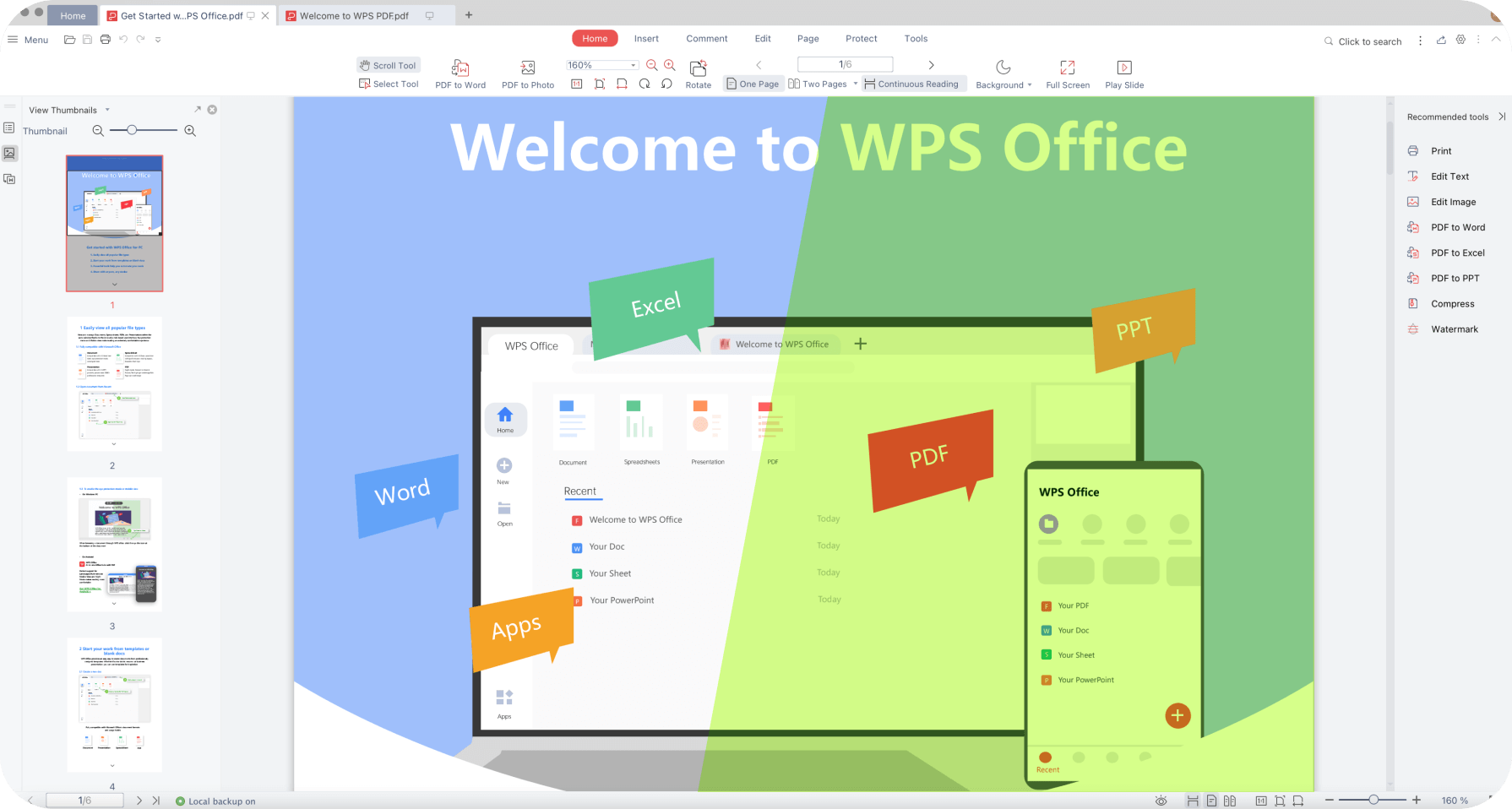Screen dimensions: 1512x809
Task: Open the Comment ribbon tab
Action: pyautogui.click(x=706, y=39)
